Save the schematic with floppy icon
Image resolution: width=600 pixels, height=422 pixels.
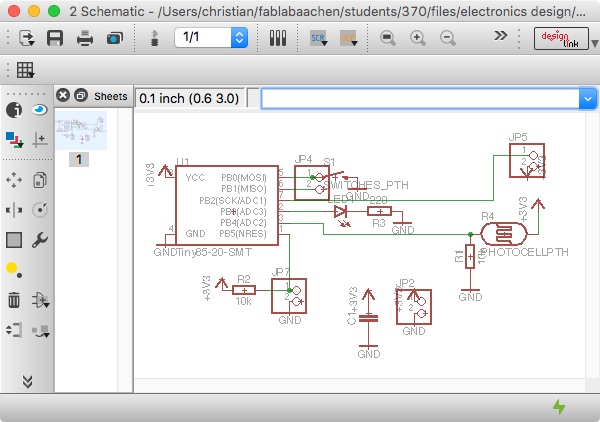coord(55,38)
